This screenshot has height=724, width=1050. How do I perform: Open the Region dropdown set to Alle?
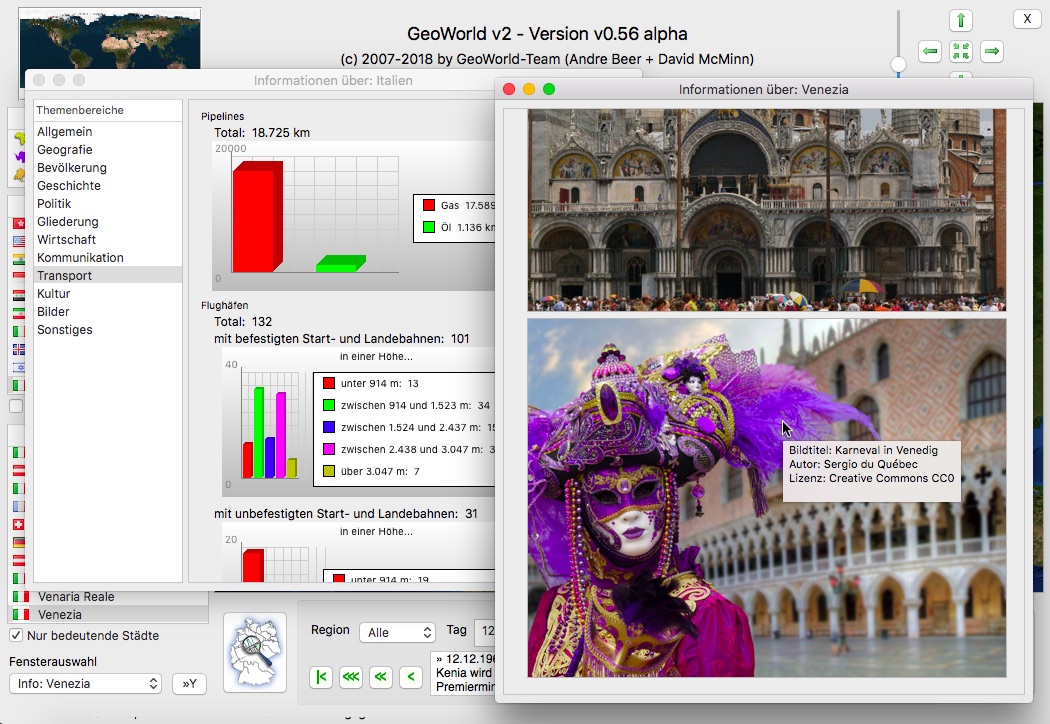(x=397, y=632)
